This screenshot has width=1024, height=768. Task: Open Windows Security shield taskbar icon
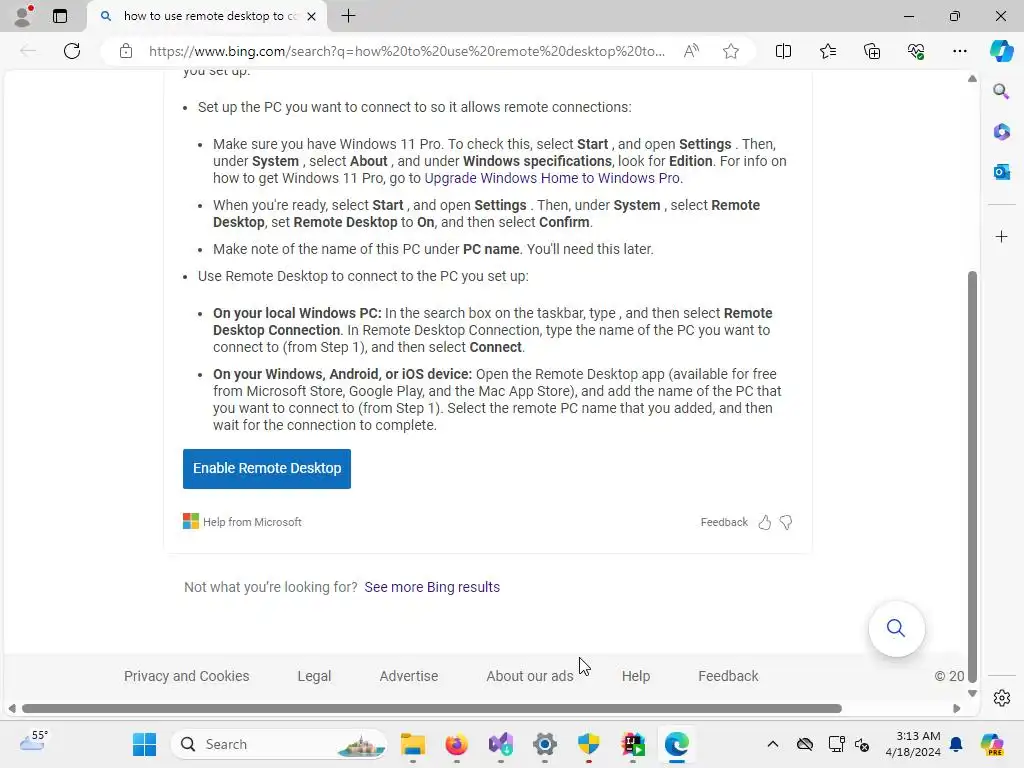coord(588,744)
